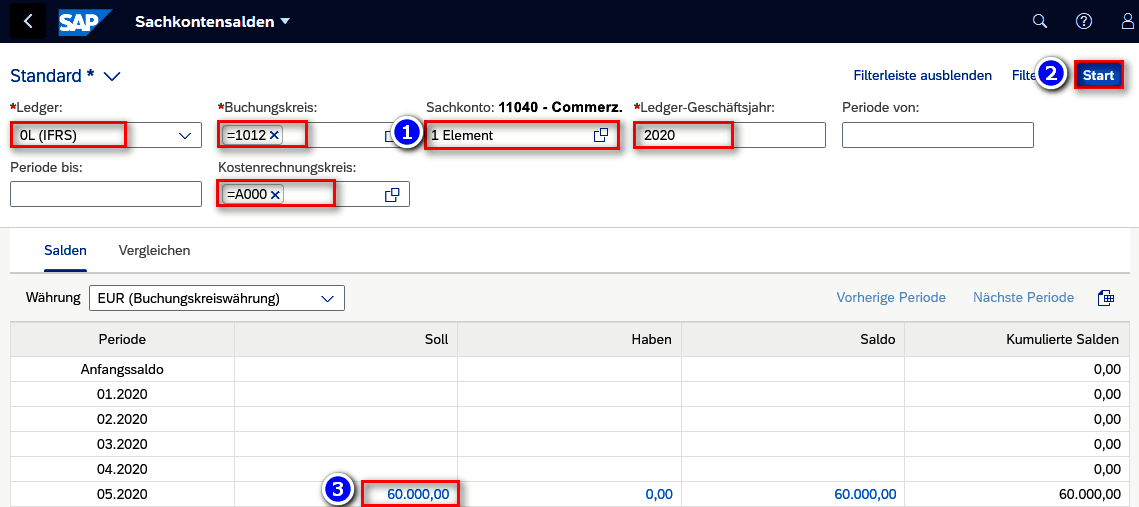Open help via question mark icon
The image size is (1139, 507).
pos(1084,21)
